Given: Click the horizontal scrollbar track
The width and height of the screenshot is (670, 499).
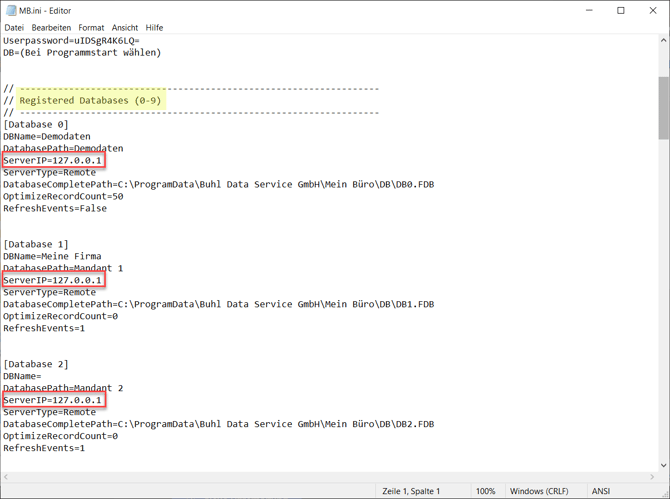Looking at the screenshot, I should click(x=330, y=477).
